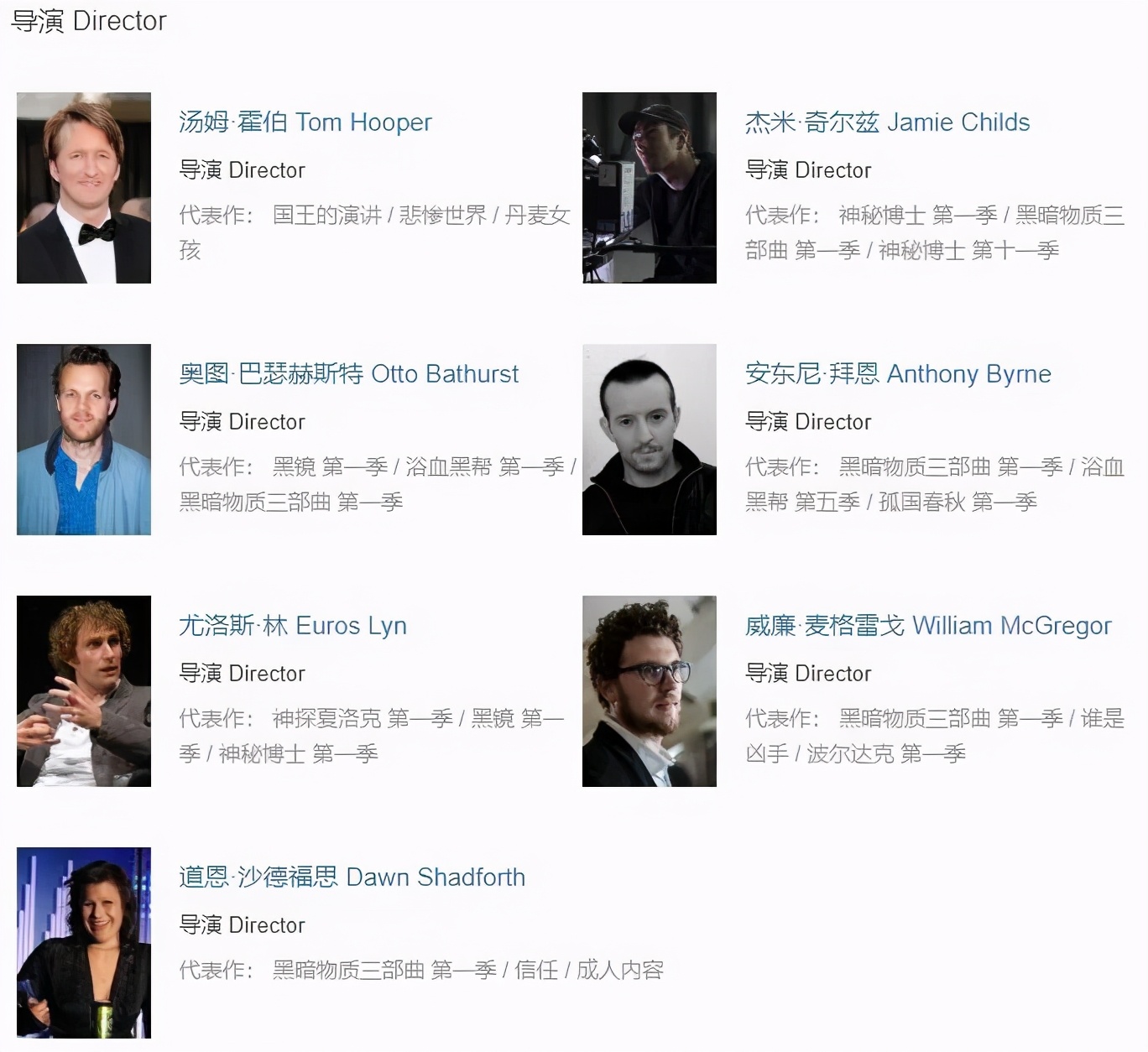Click Tom Hooper's 代表作 works text
Screen dimensions: 1148x1052
[x=375, y=232]
